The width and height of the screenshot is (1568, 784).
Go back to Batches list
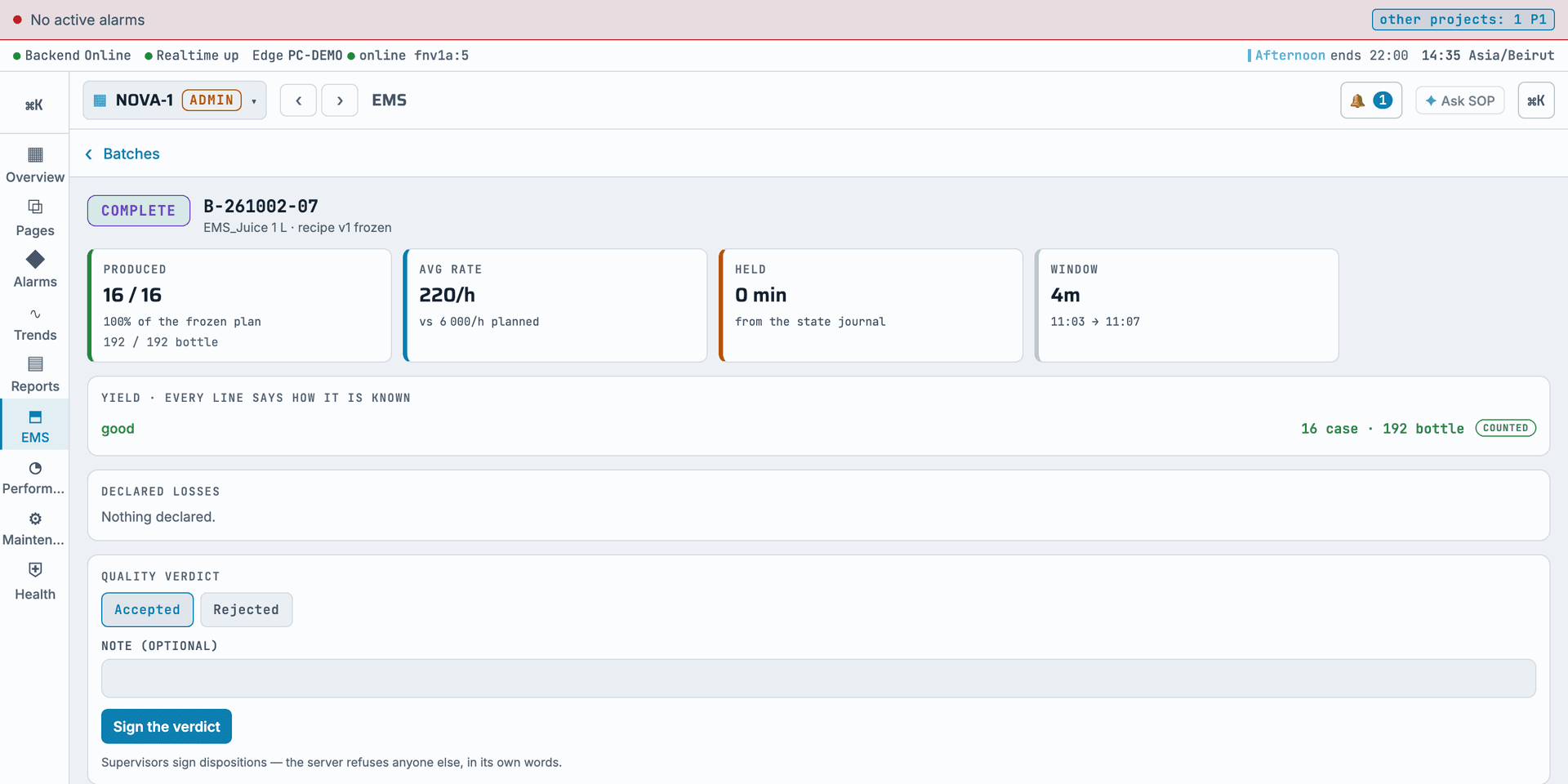pyautogui.click(x=122, y=154)
